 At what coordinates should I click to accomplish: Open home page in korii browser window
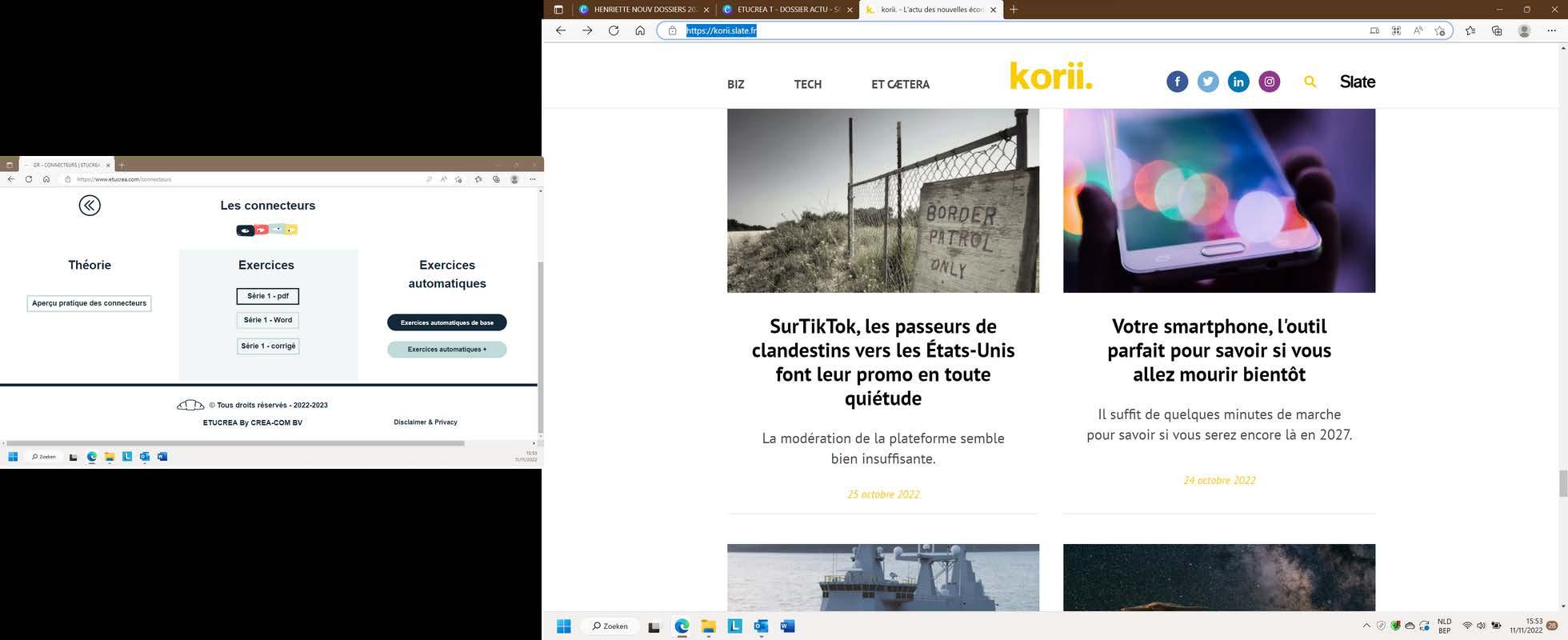point(640,30)
